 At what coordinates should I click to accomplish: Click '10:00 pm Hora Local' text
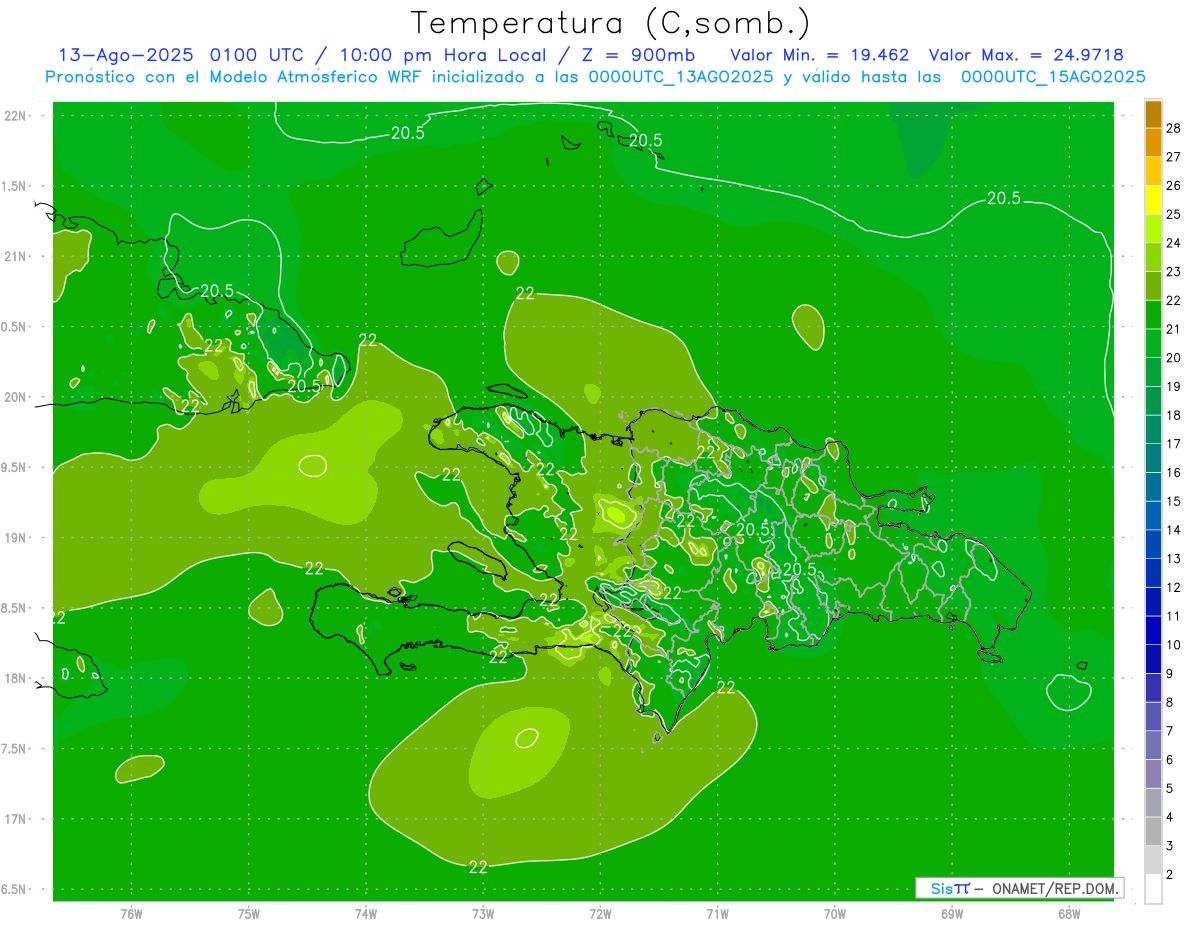click(x=443, y=54)
